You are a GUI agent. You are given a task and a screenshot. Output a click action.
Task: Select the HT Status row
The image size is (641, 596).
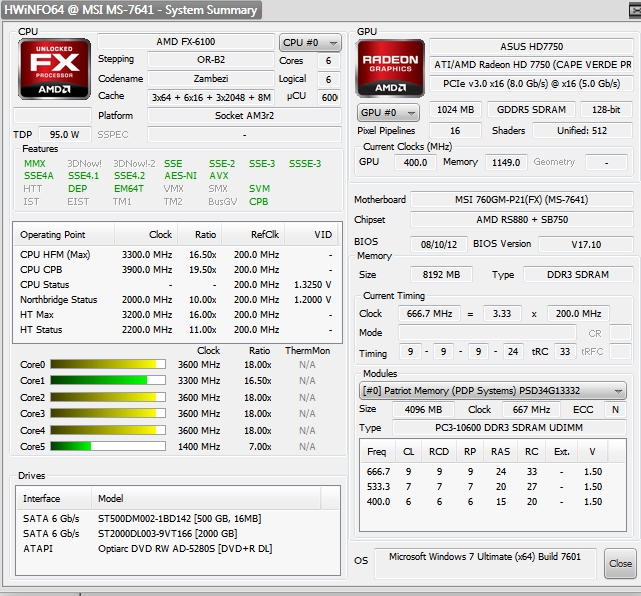(x=177, y=329)
